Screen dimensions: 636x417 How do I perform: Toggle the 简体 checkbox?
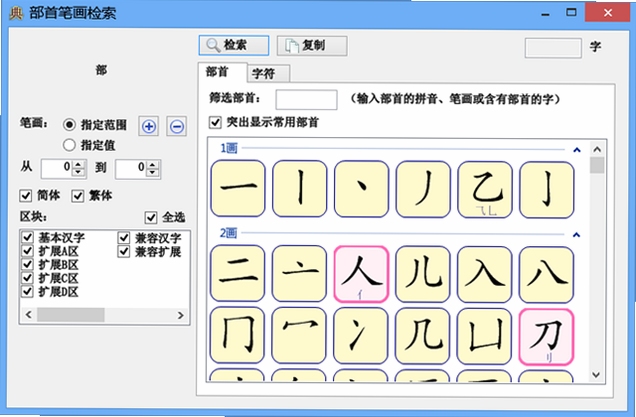(26, 196)
